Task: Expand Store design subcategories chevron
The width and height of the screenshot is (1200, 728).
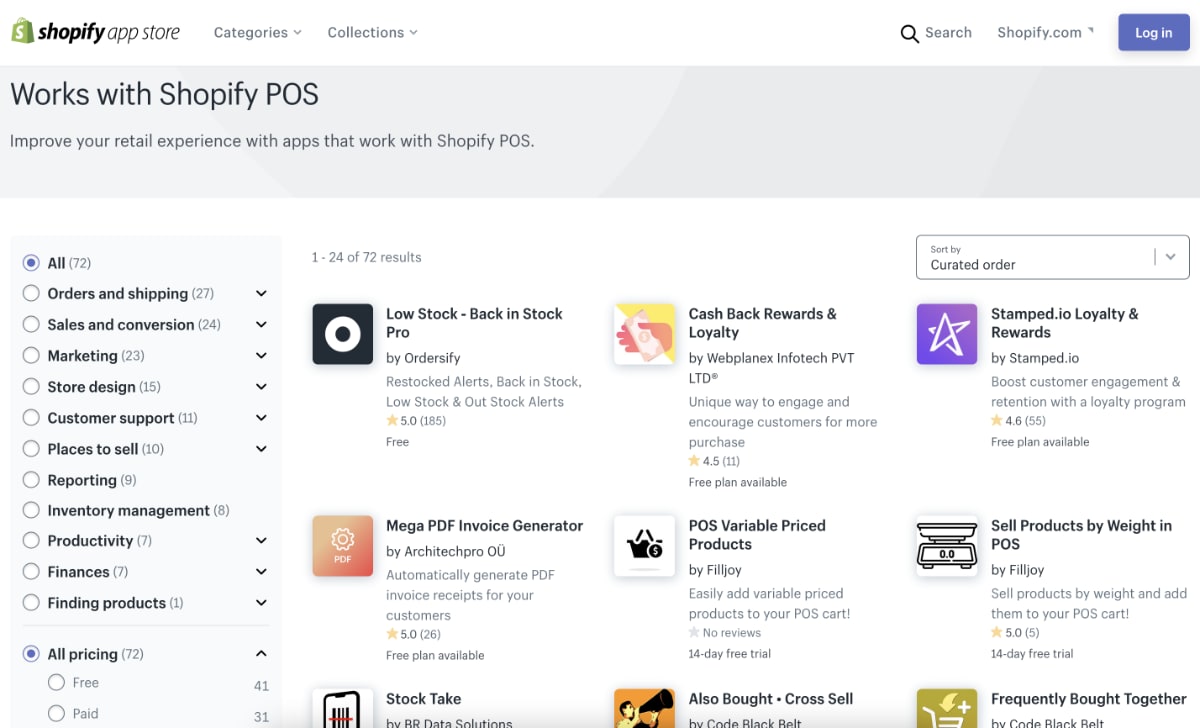Action: (x=261, y=387)
